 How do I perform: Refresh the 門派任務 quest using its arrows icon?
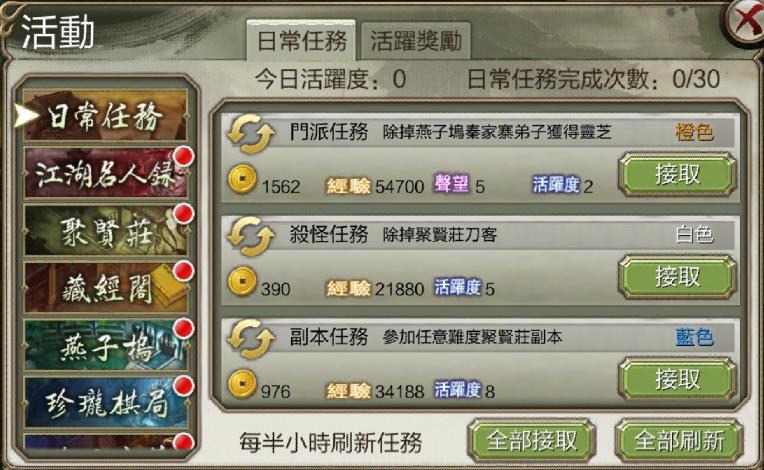click(250, 133)
